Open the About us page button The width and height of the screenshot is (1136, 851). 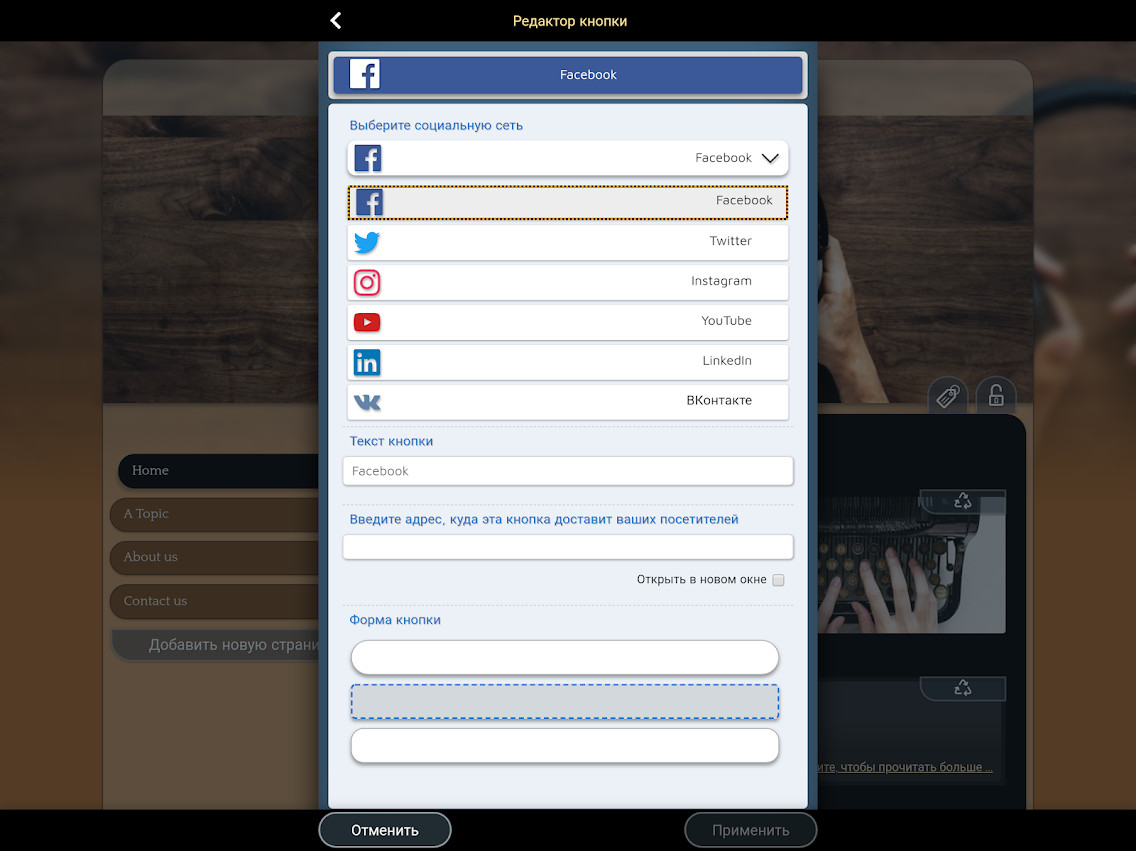point(214,558)
